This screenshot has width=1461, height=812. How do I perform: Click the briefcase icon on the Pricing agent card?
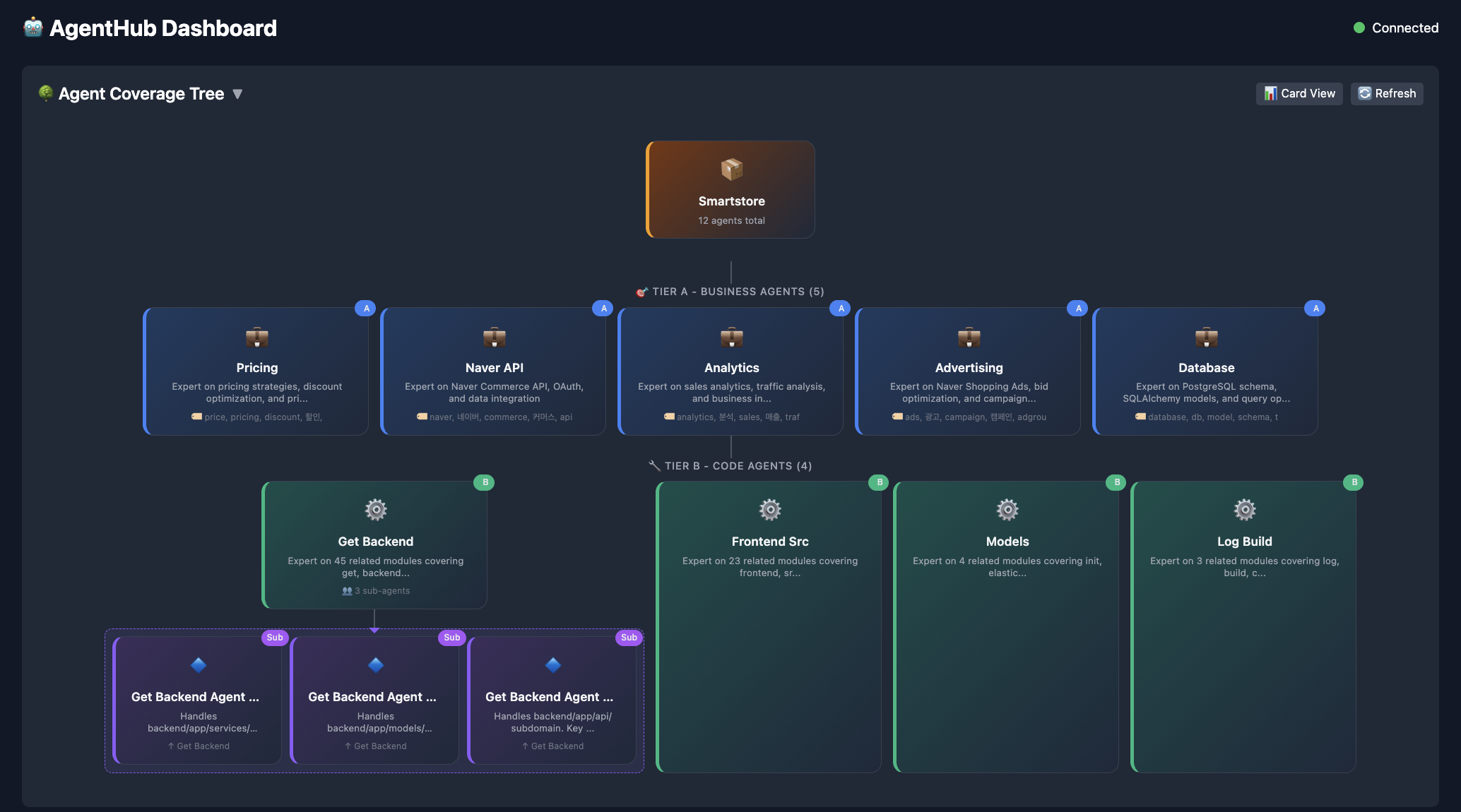[257, 338]
